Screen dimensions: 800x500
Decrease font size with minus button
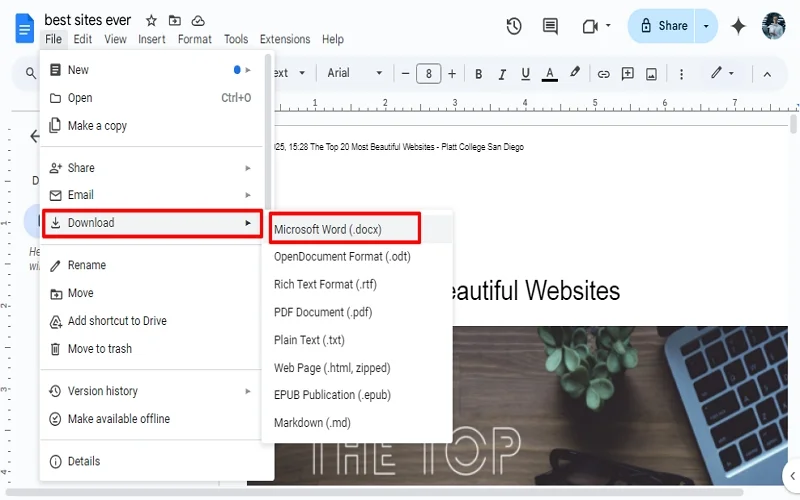406,74
